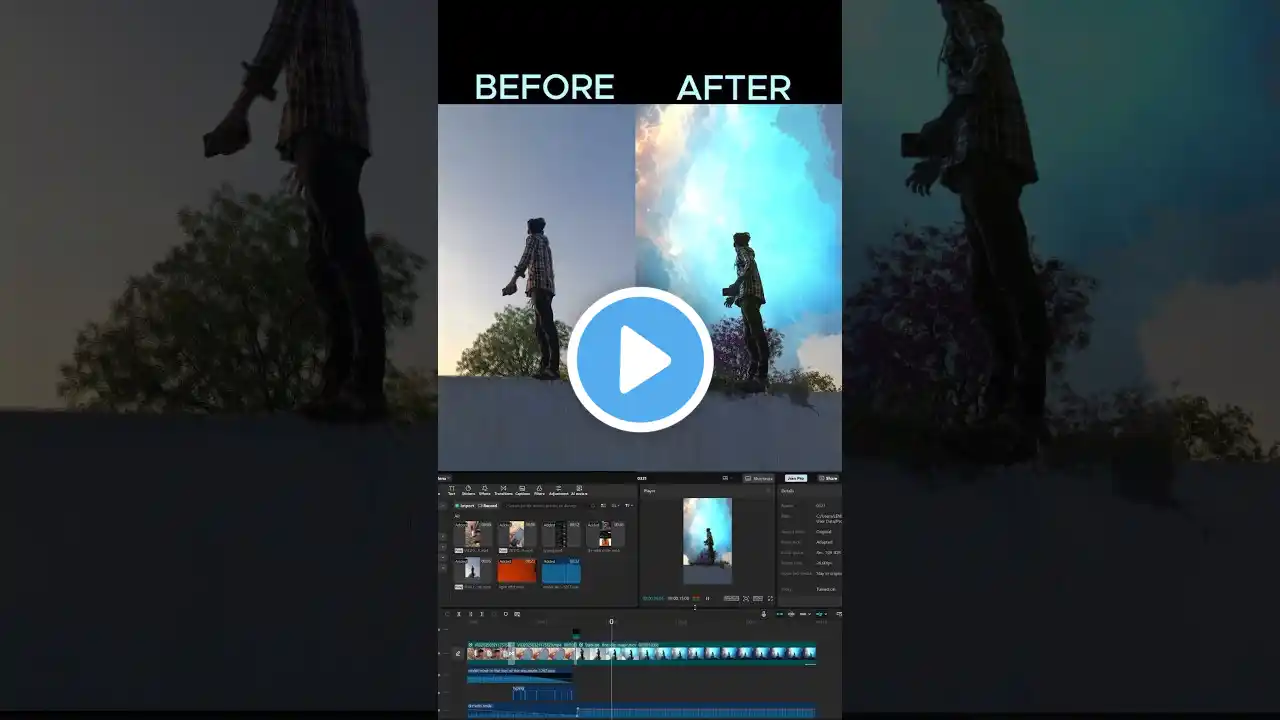Select the orange light effect media thumbnail

coord(517,571)
